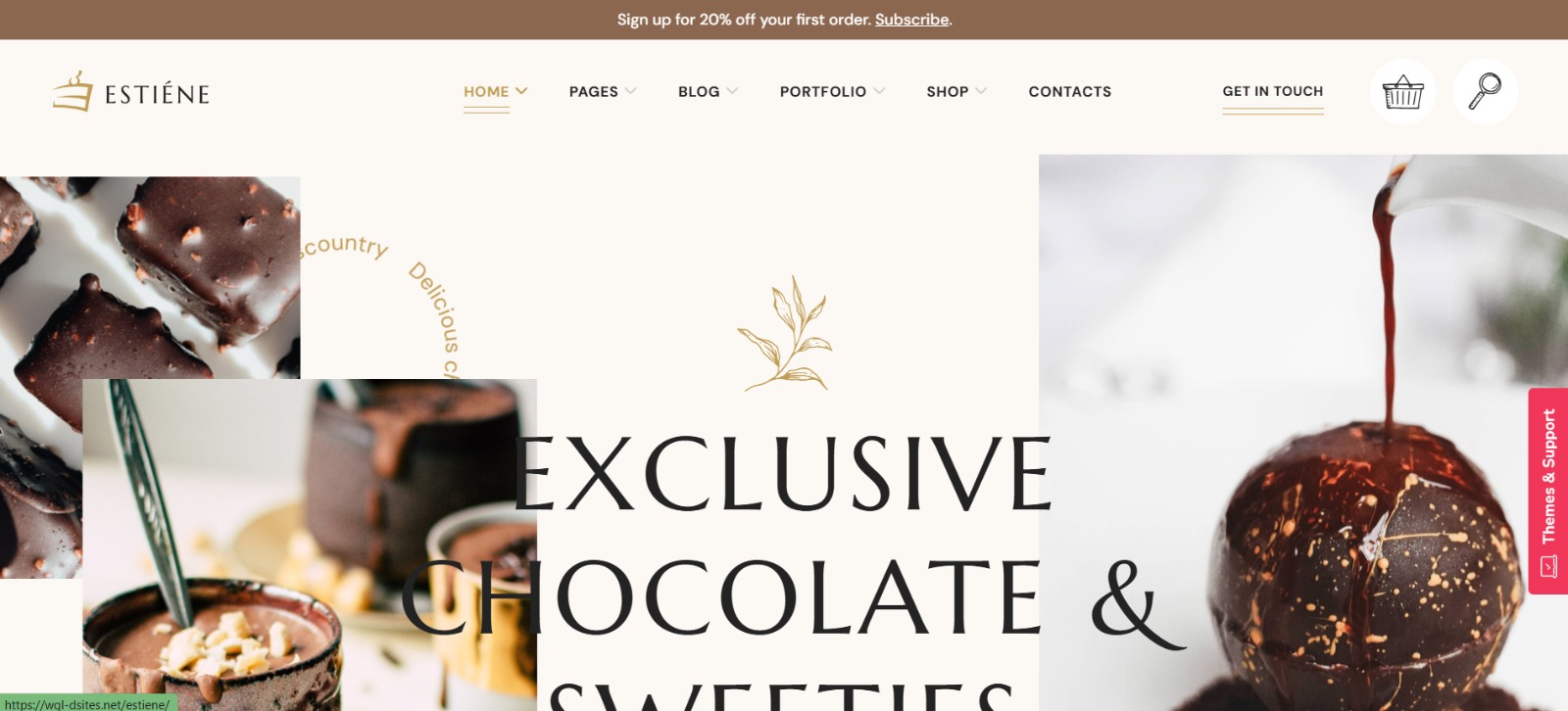Click the icon on Themes & Support tab
This screenshot has height=711, width=1568.
(x=1548, y=566)
